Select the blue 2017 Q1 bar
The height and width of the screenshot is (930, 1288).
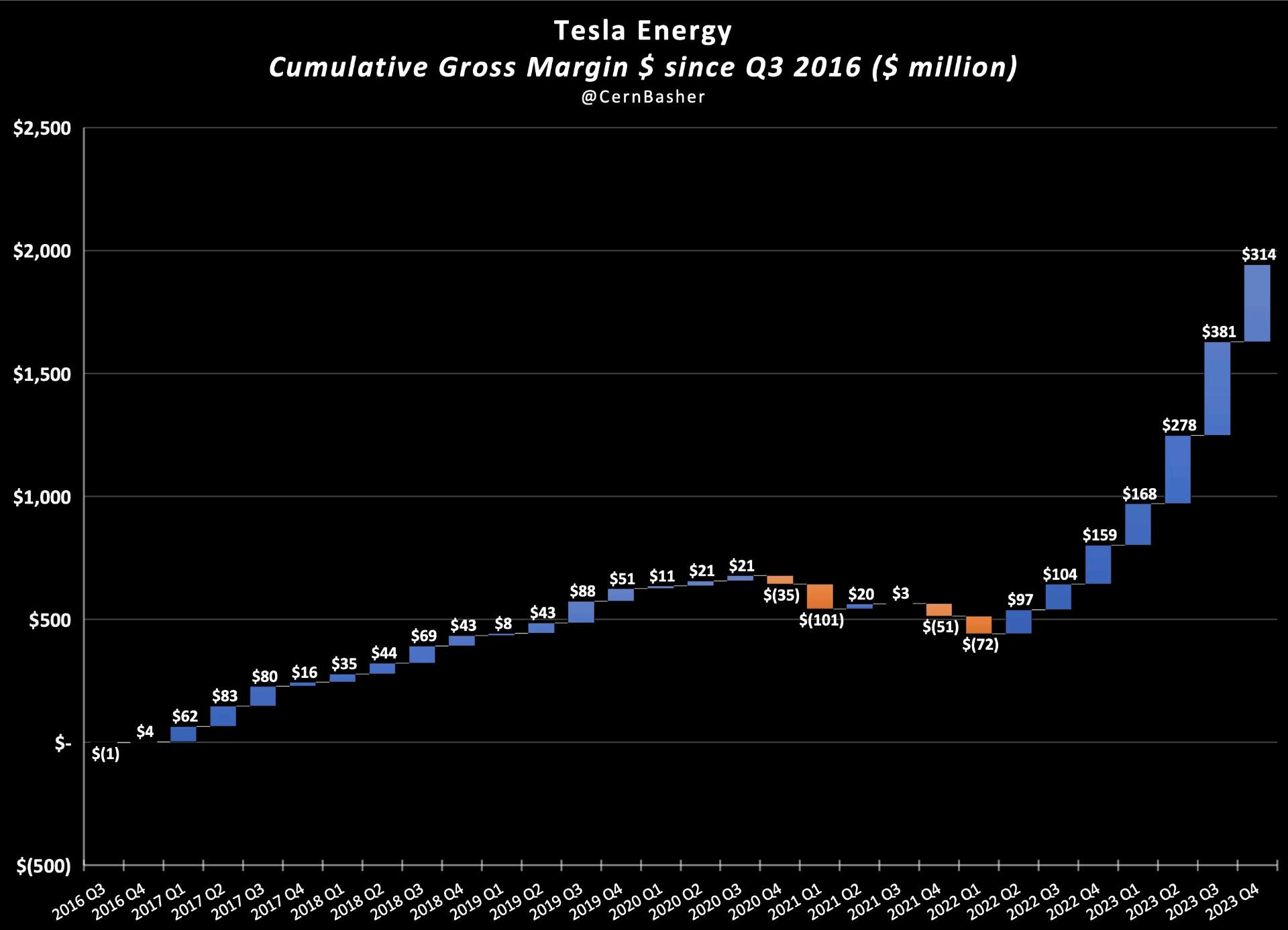[183, 734]
